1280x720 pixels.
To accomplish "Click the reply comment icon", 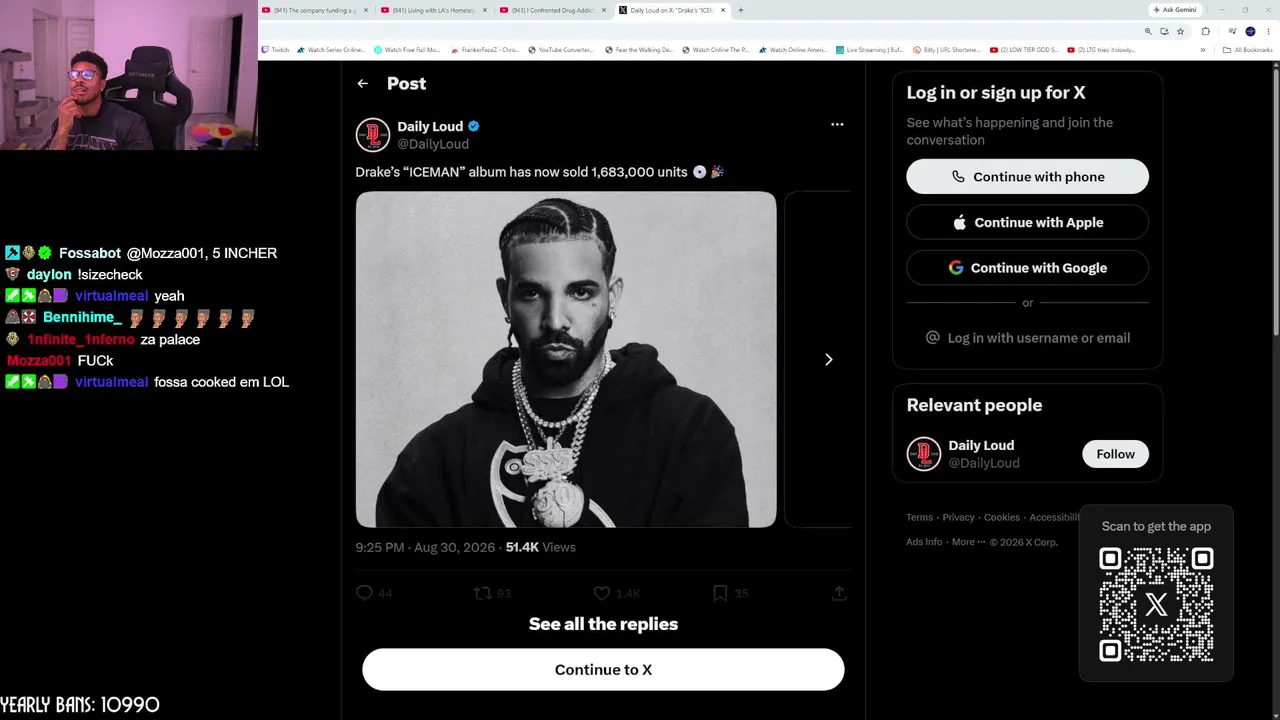I will (x=365, y=593).
